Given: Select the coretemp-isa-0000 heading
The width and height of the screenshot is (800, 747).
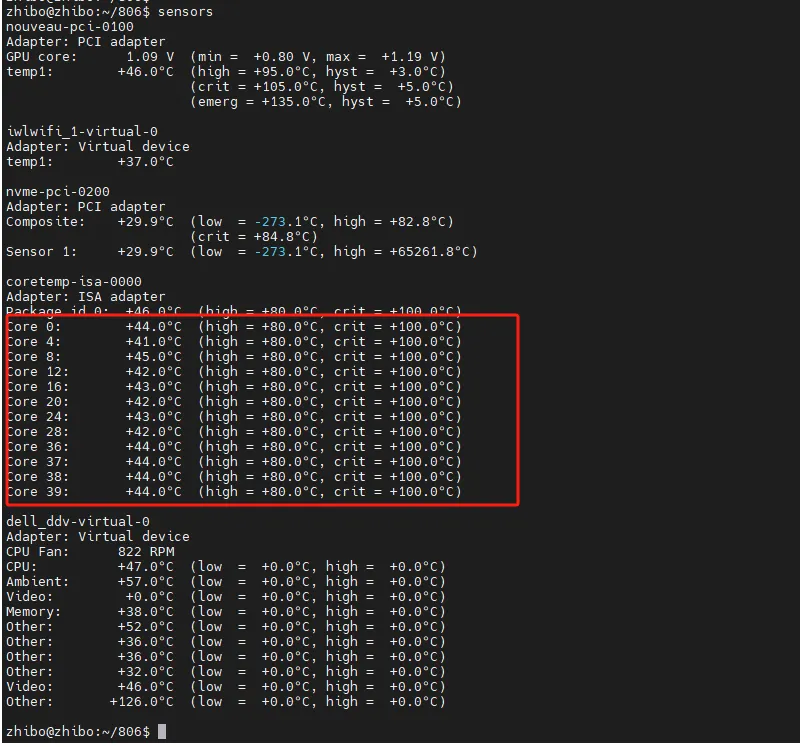Looking at the screenshot, I should point(74,281).
